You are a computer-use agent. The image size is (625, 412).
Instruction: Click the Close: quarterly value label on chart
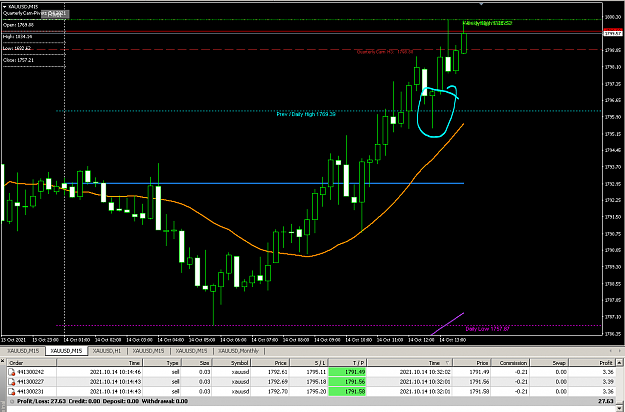point(19,60)
